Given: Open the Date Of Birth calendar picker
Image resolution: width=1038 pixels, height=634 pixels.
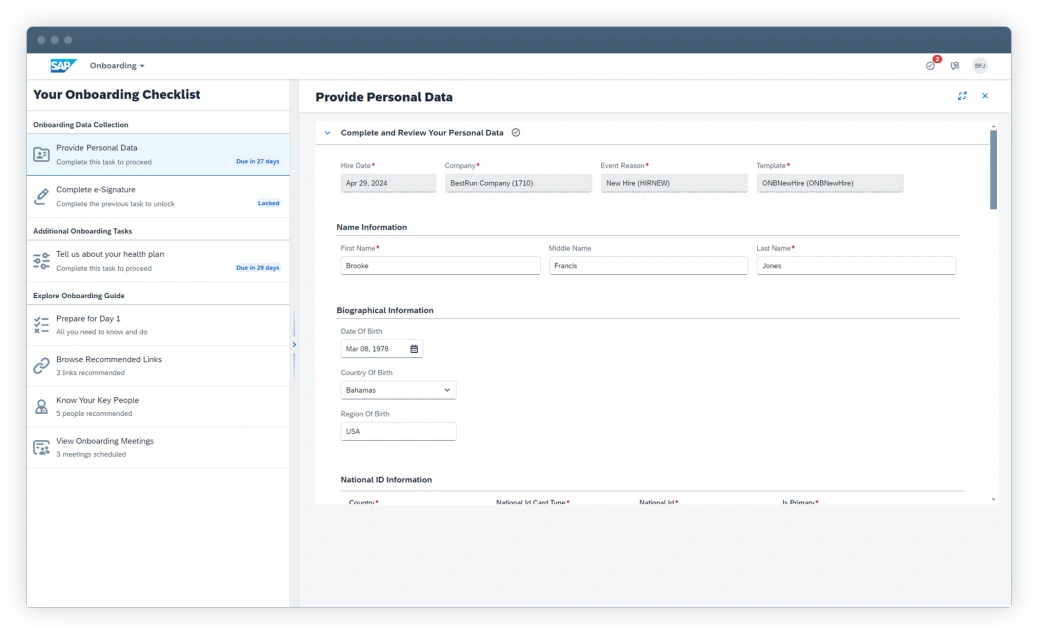Looking at the screenshot, I should click(x=414, y=349).
